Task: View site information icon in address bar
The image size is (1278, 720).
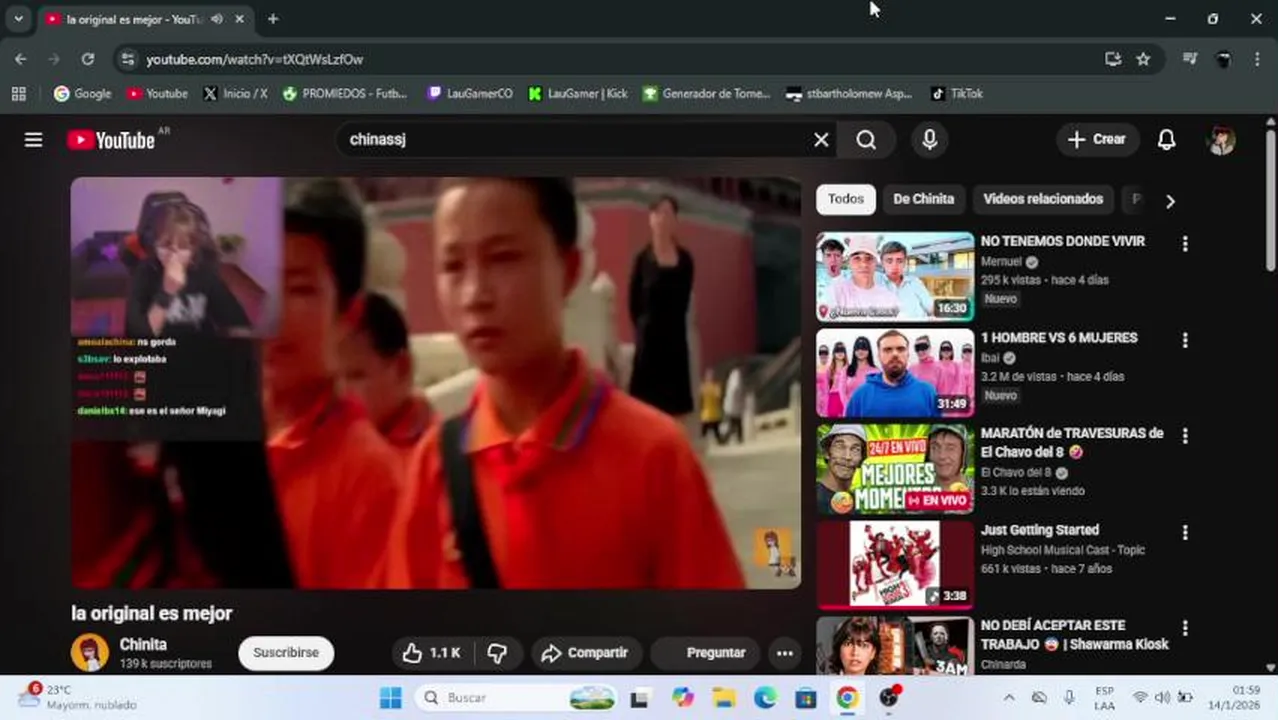Action: tap(127, 59)
